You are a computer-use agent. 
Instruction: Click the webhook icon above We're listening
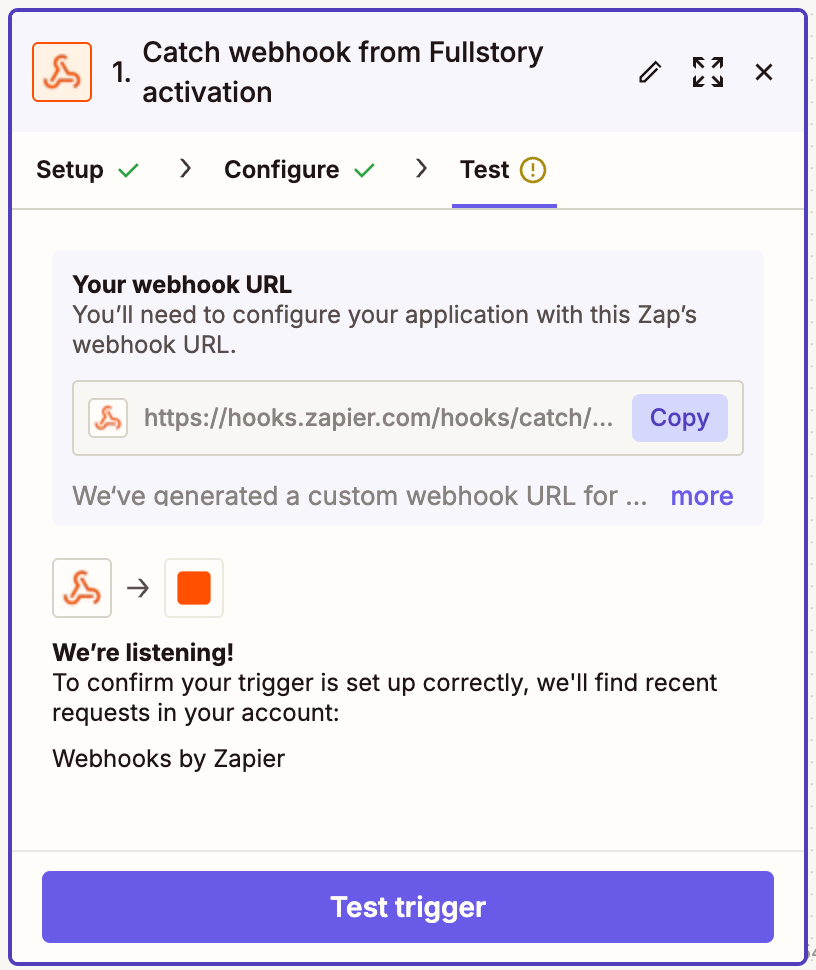(x=82, y=588)
